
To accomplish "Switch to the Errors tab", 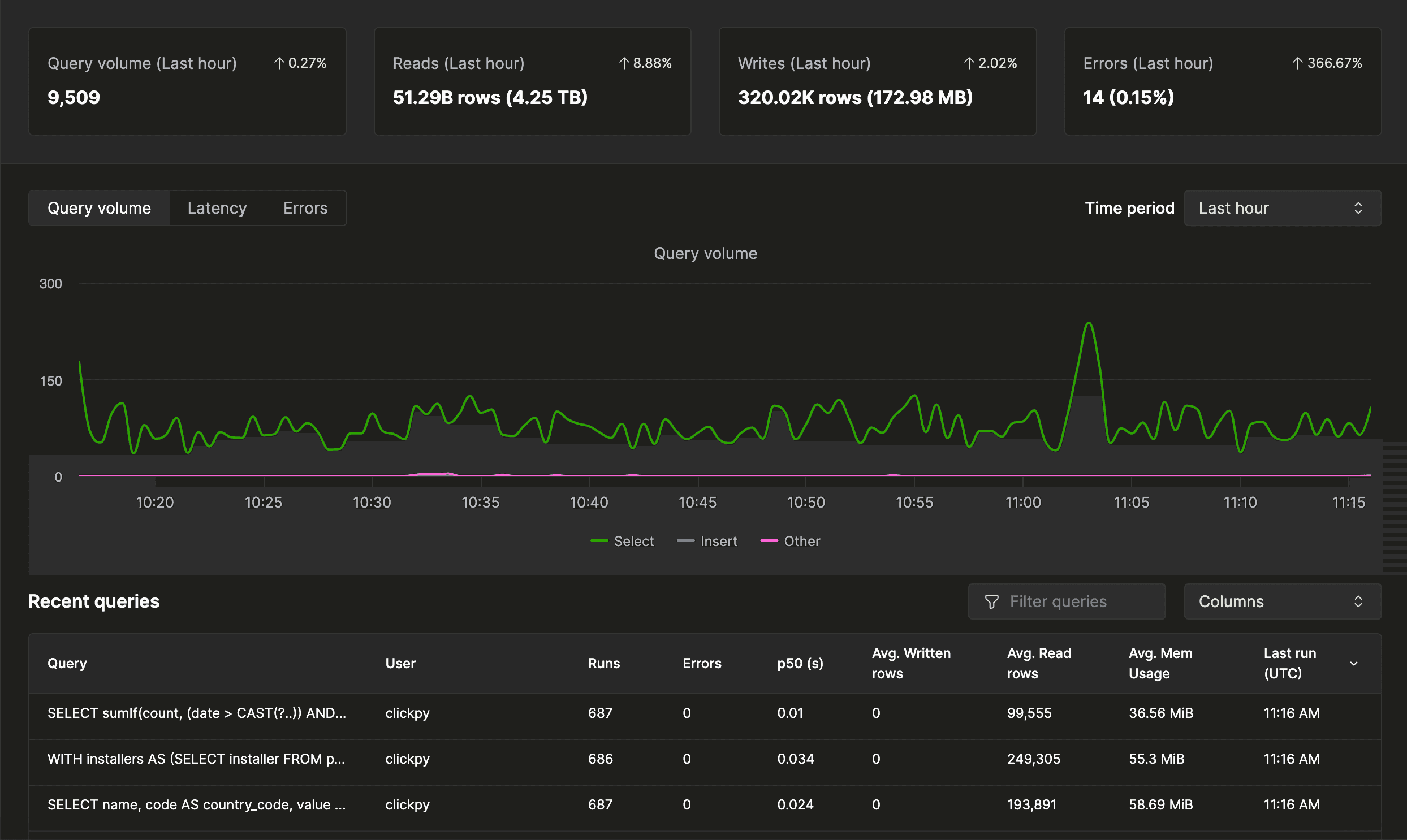I will pos(305,208).
